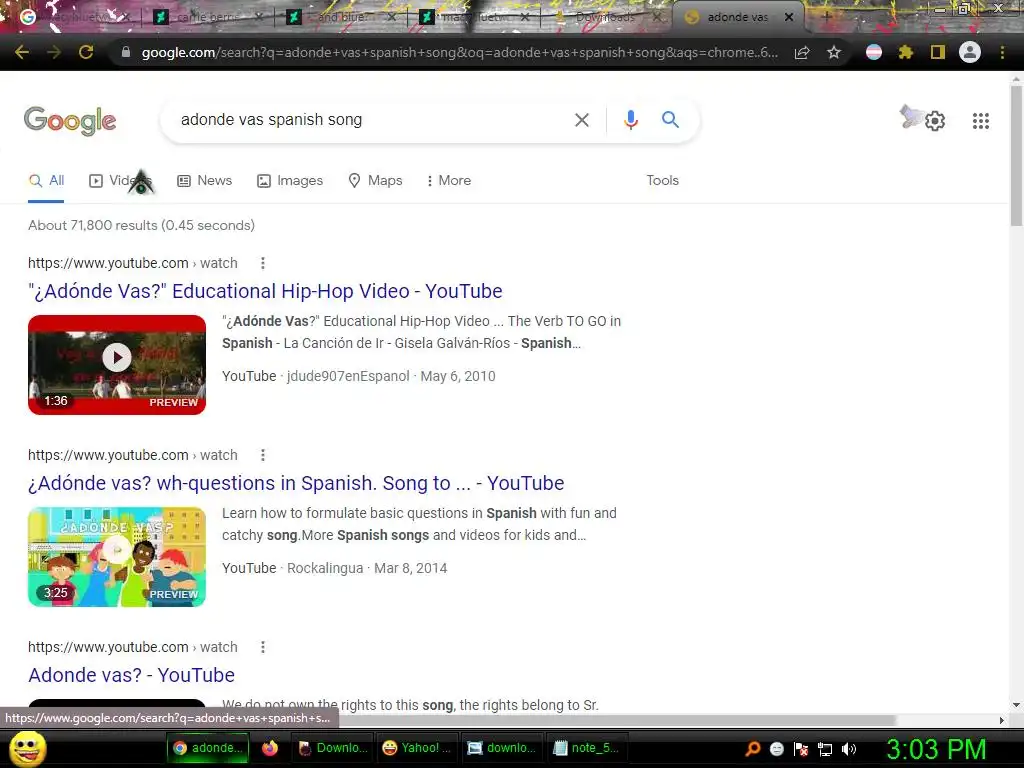Switch to the 'note_5...' taskbar window

[586, 748]
